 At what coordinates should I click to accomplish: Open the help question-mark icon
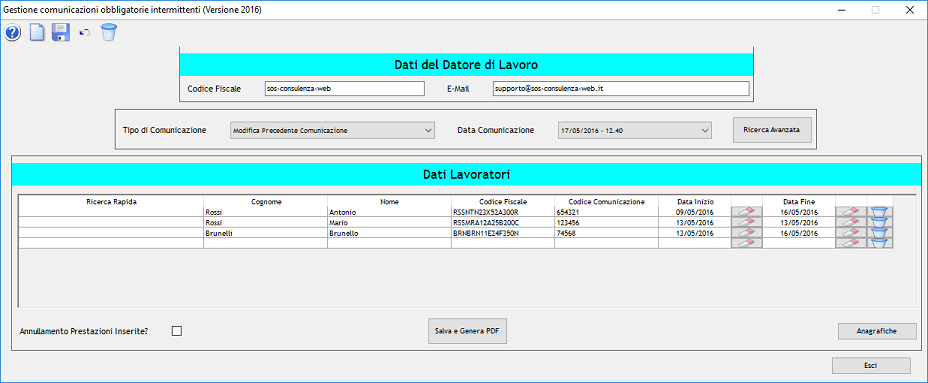pyautogui.click(x=12, y=33)
